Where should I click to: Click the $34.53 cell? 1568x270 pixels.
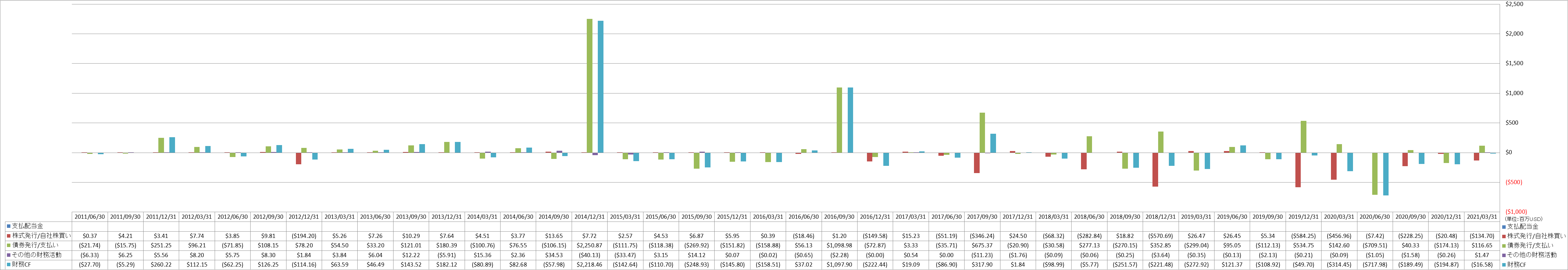[554, 255]
